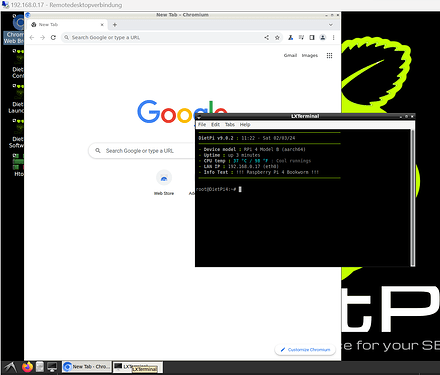Open the Google apps grid
Viewport: 440px width, 375px height.
pyautogui.click(x=329, y=56)
